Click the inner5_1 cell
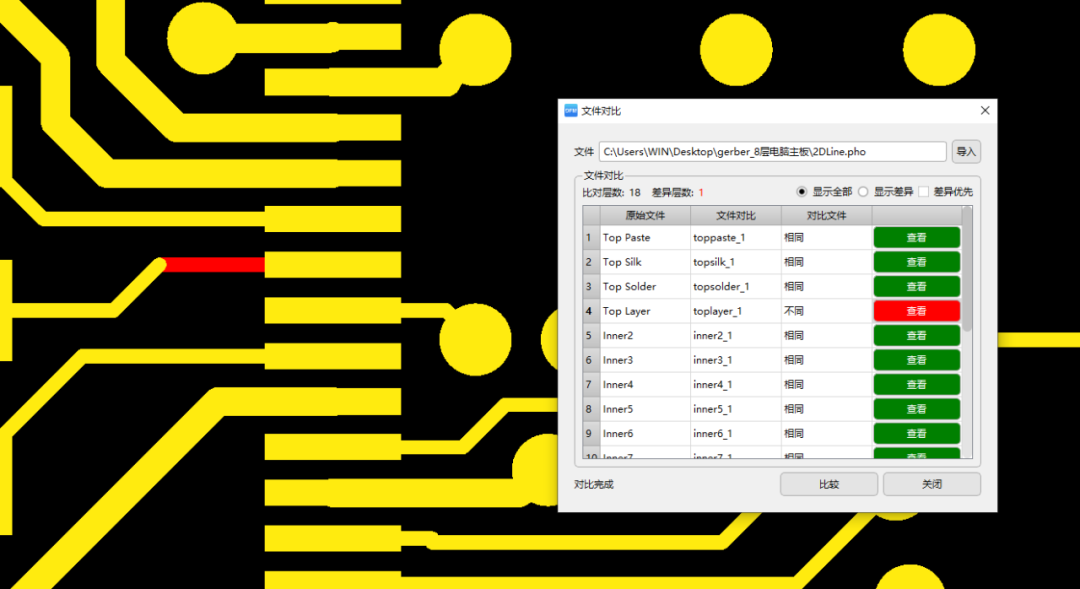The width and height of the screenshot is (1080, 589). pos(736,409)
